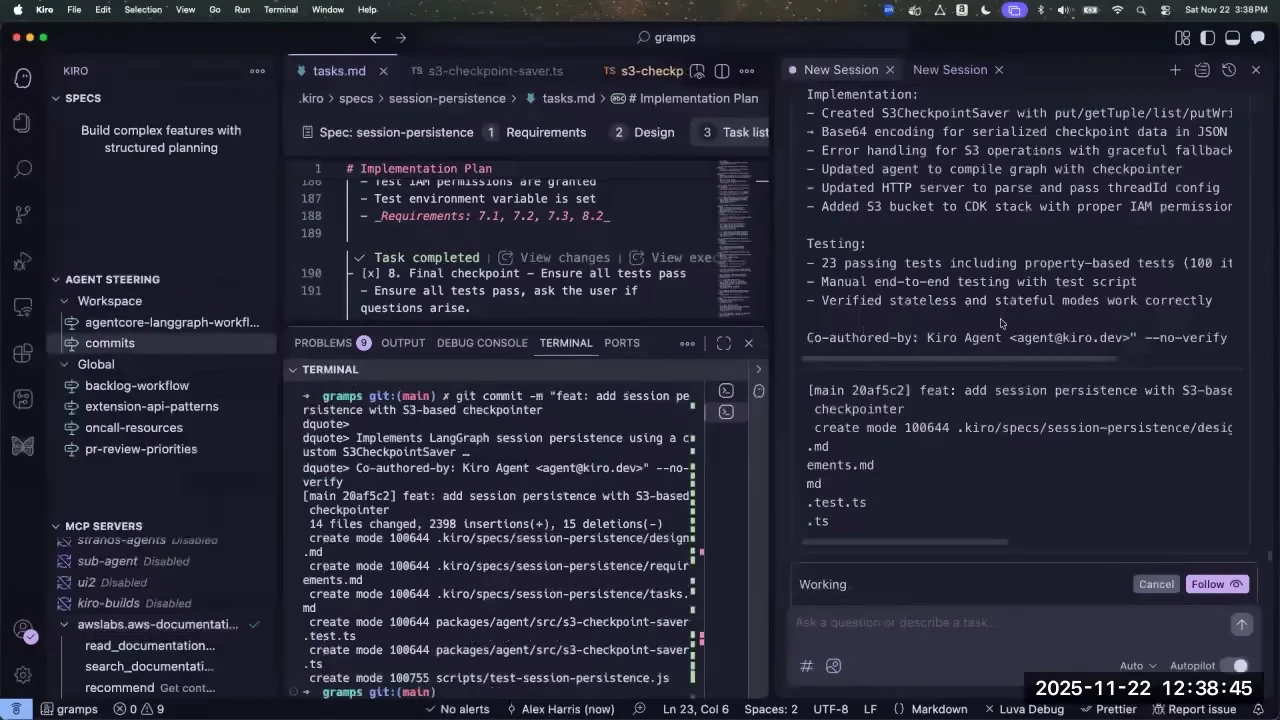Open commits steering file
This screenshot has height=720, width=1280.
pos(110,343)
